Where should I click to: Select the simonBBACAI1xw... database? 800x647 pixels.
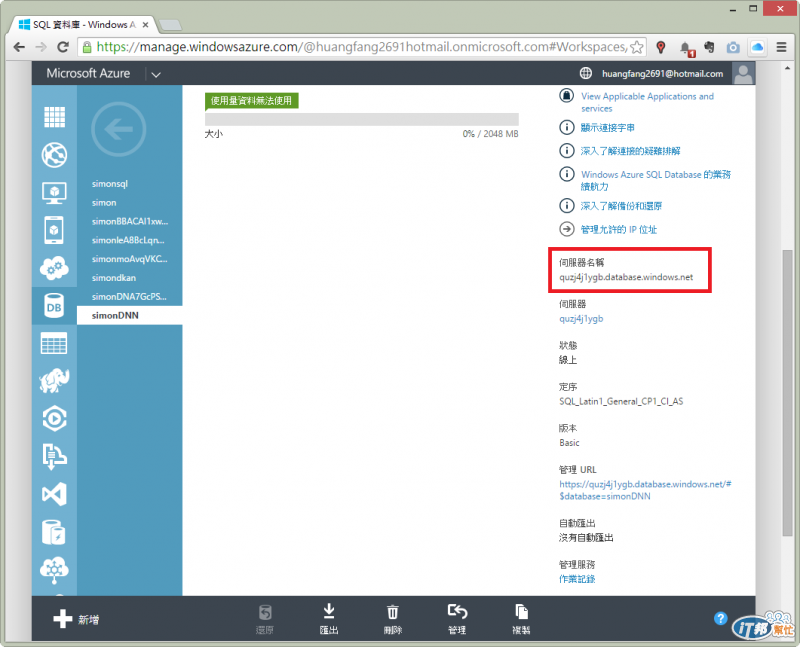tap(130, 221)
